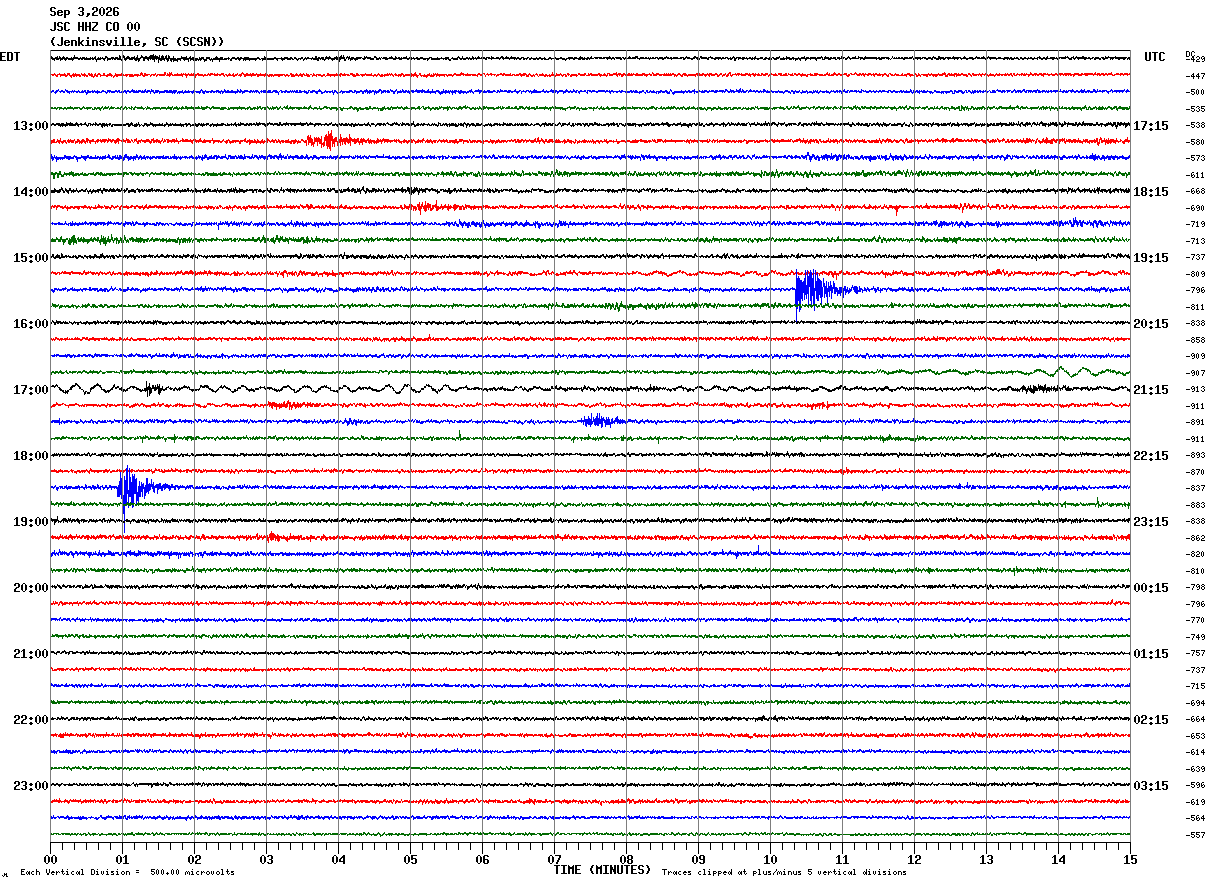Viewport: 1210px width, 886px height.
Task: Click the 13:00 EDT time label
Action: [x=30, y=126]
